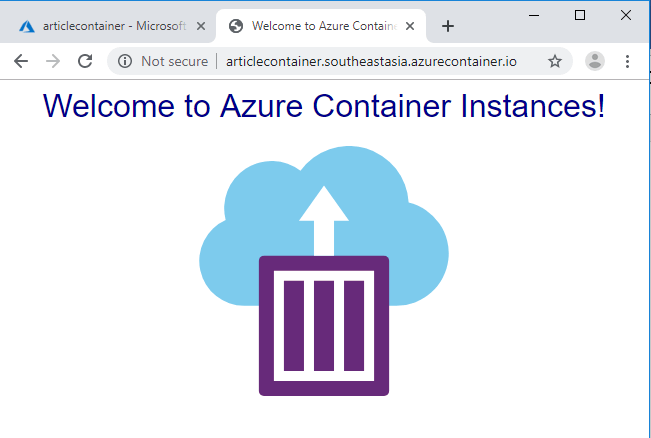Close the Welcome to Azure Container tab
The height and width of the screenshot is (438, 651).
point(410,26)
